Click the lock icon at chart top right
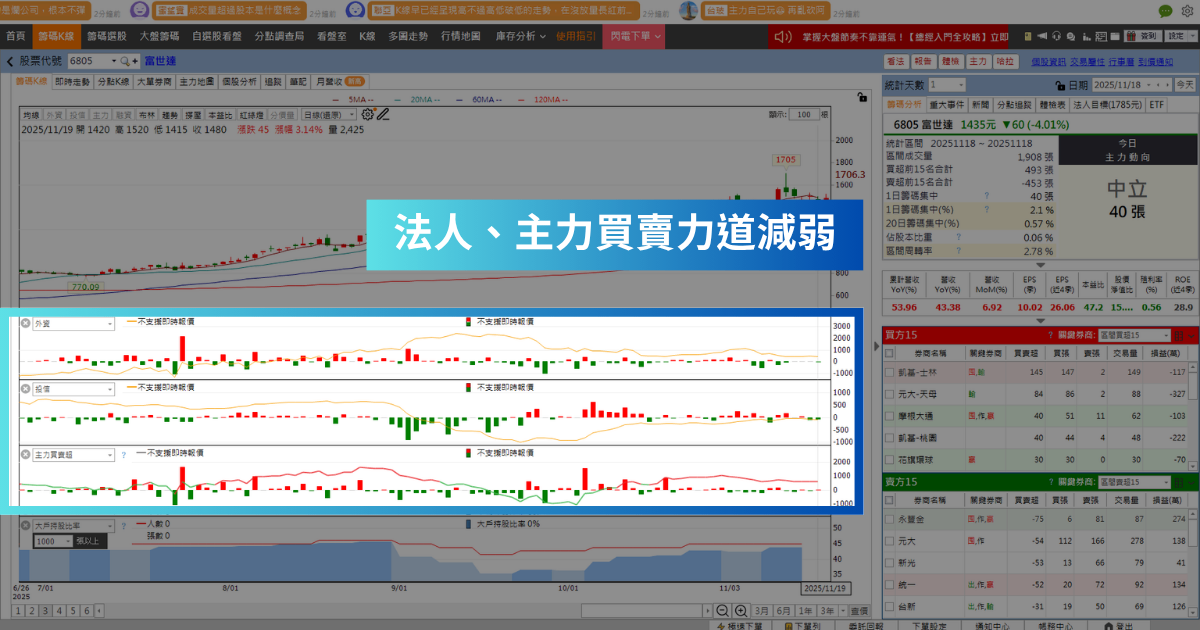The width and height of the screenshot is (1200, 630). click(861, 97)
